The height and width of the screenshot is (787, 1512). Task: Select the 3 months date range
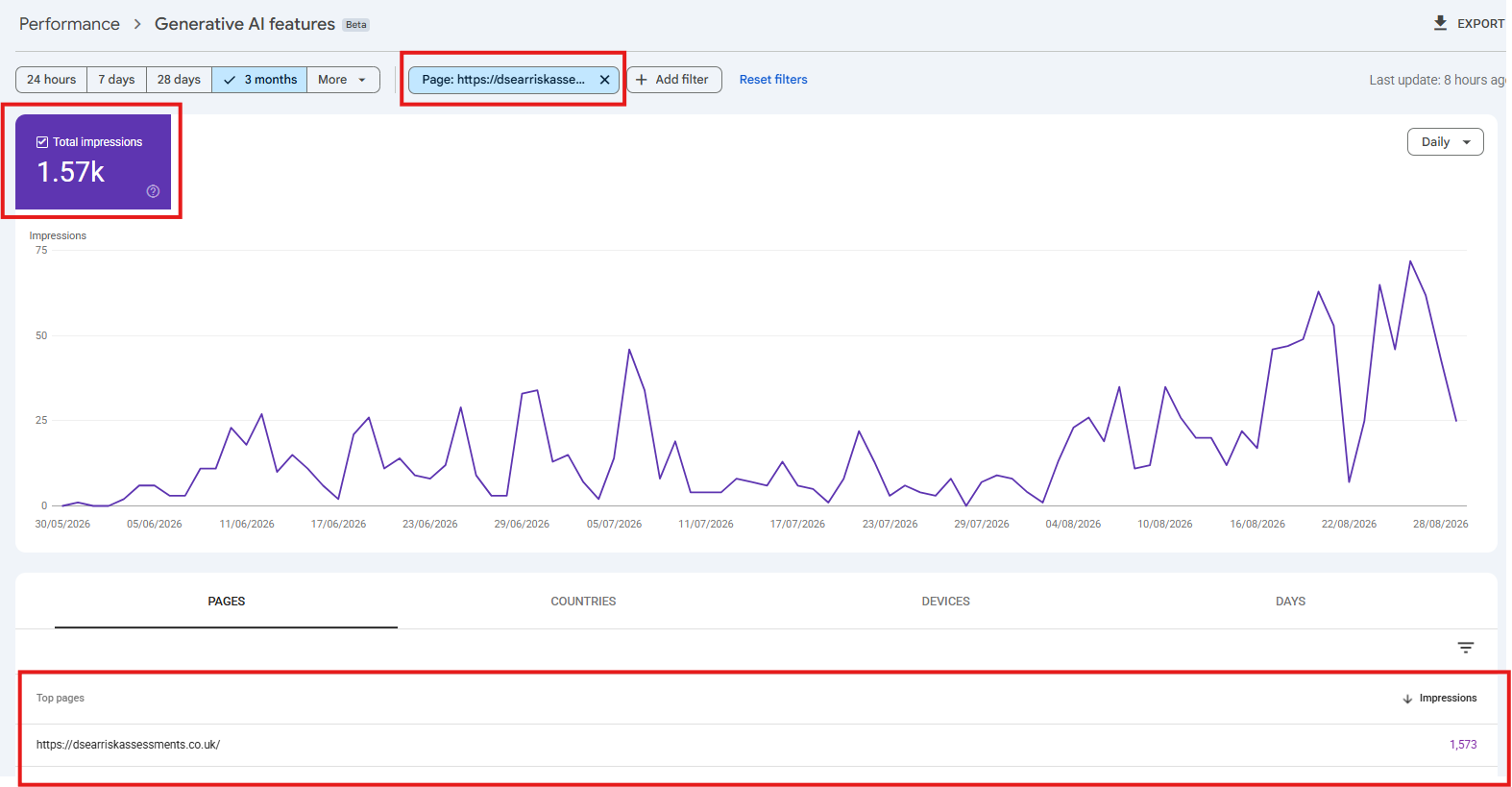259,80
